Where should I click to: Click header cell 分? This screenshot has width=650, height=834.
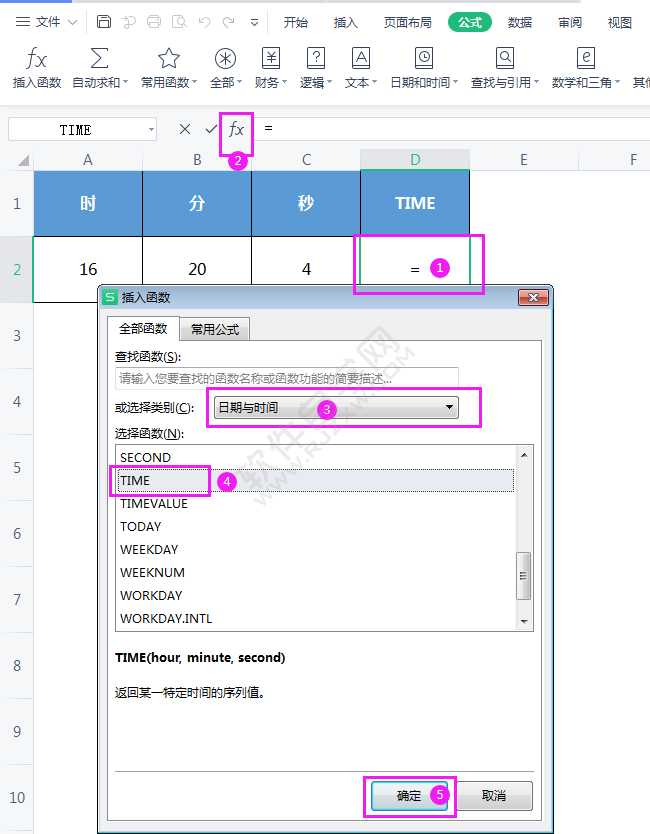[197, 203]
